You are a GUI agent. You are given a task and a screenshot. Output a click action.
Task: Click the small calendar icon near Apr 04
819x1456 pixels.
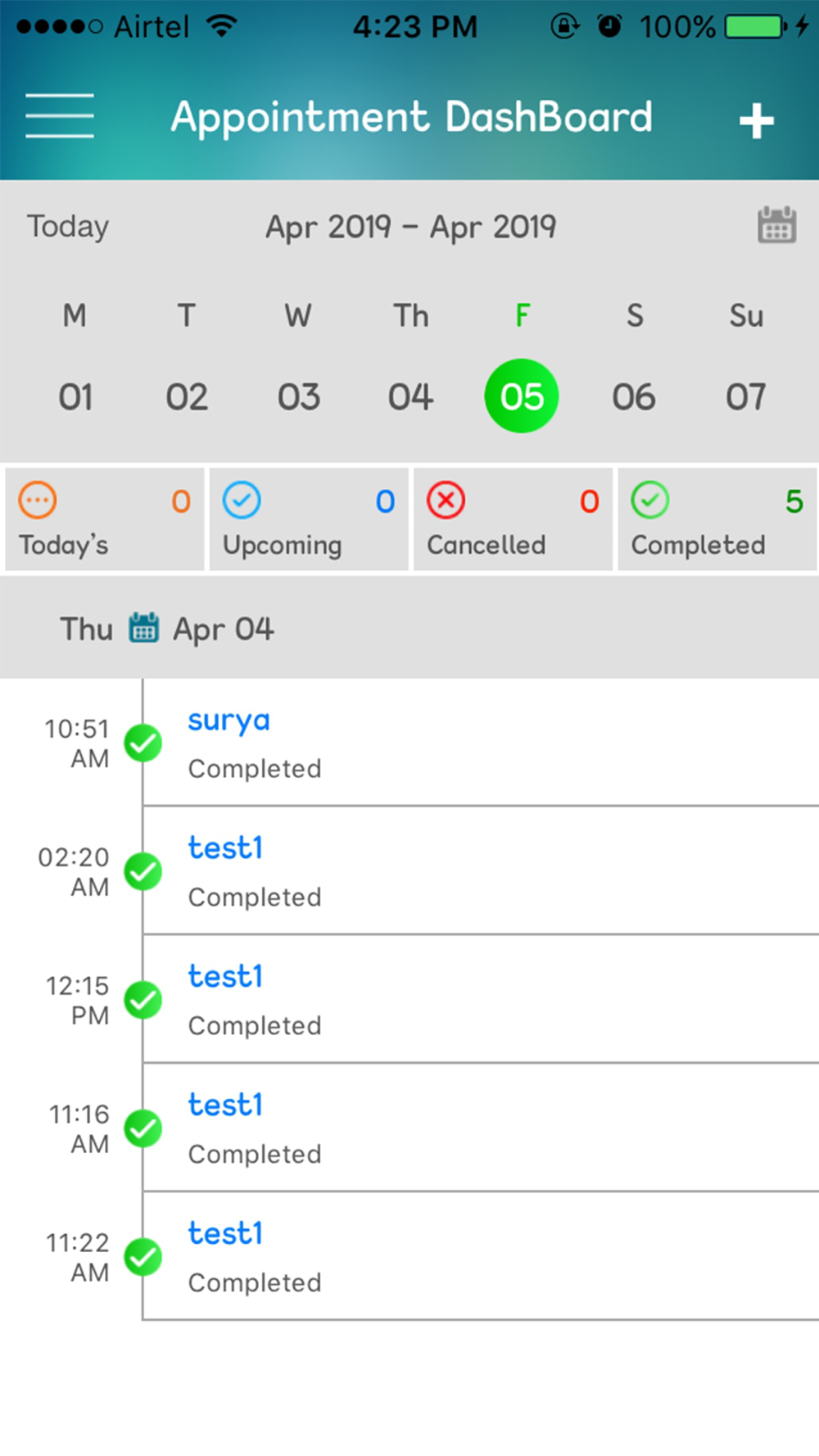coord(144,628)
